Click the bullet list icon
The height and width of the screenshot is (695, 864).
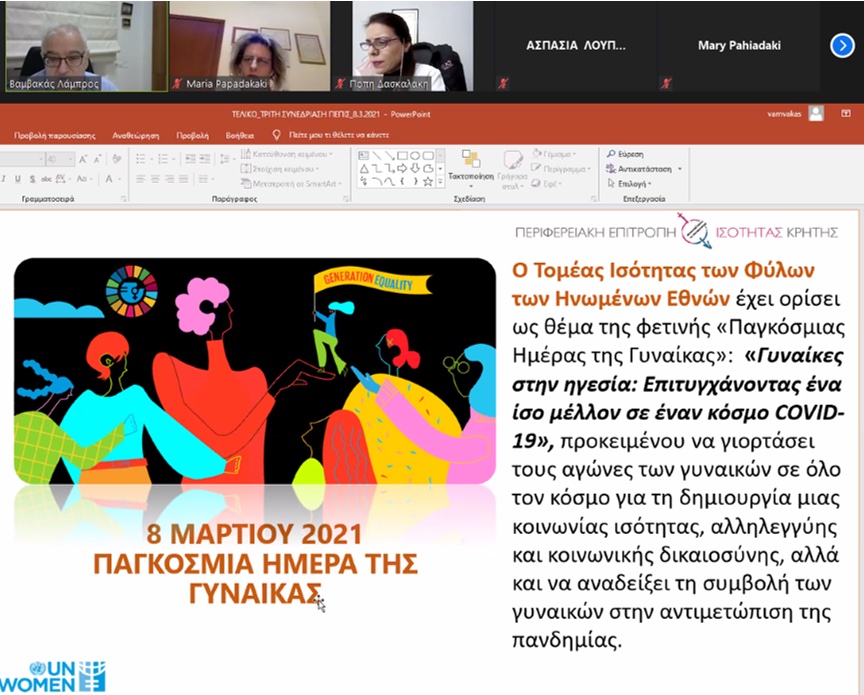click(141, 160)
